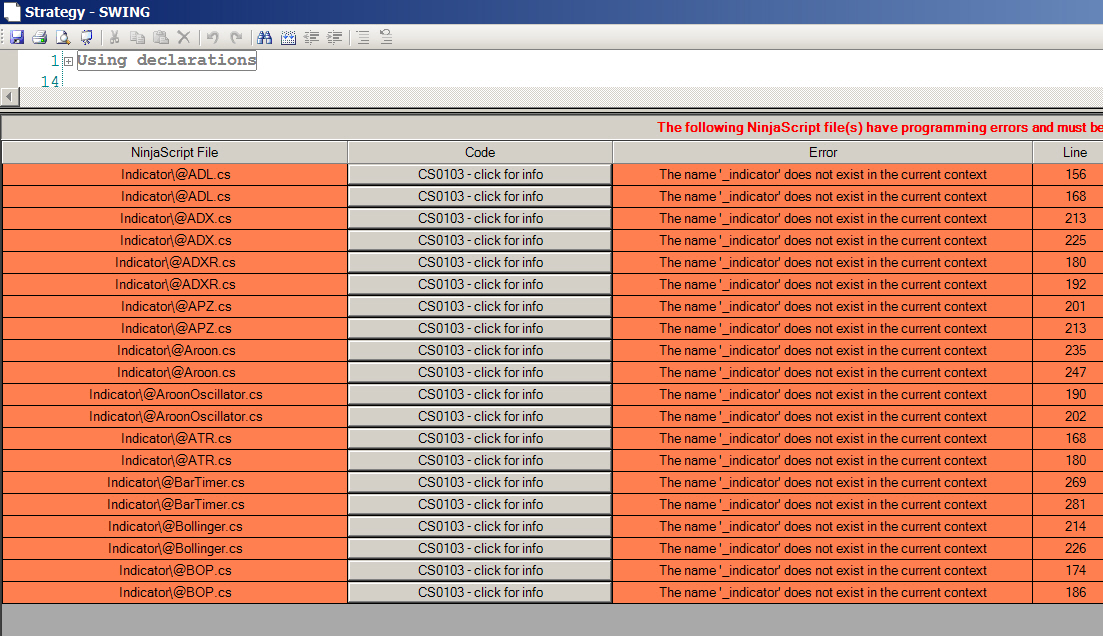1103x636 pixels.
Task: Click the red programming errors notice
Action: pyautogui.click(x=879, y=127)
